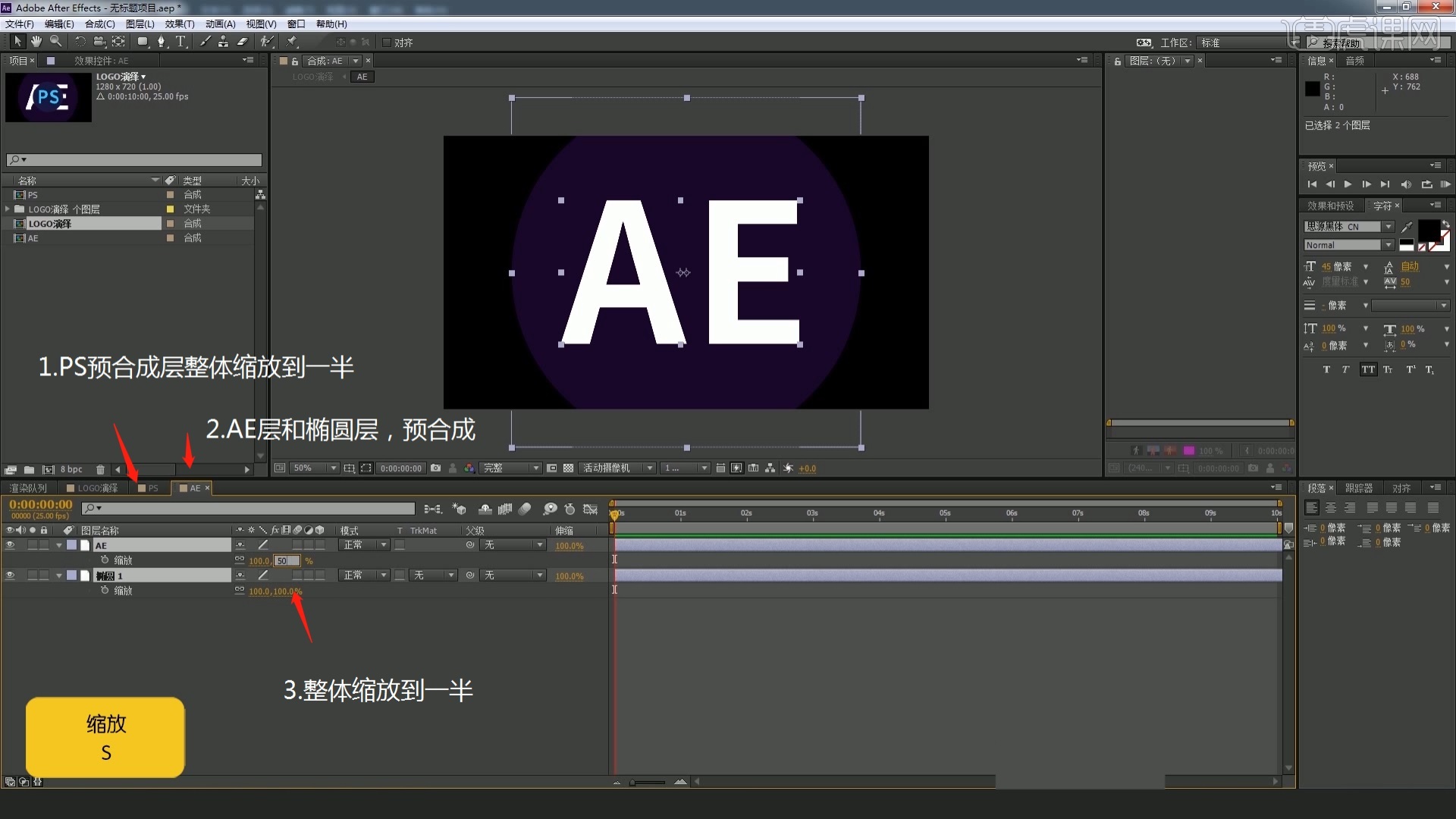Toggle constrain proportions link for AE scale
Image resolution: width=1456 pixels, height=819 pixels.
[240, 560]
